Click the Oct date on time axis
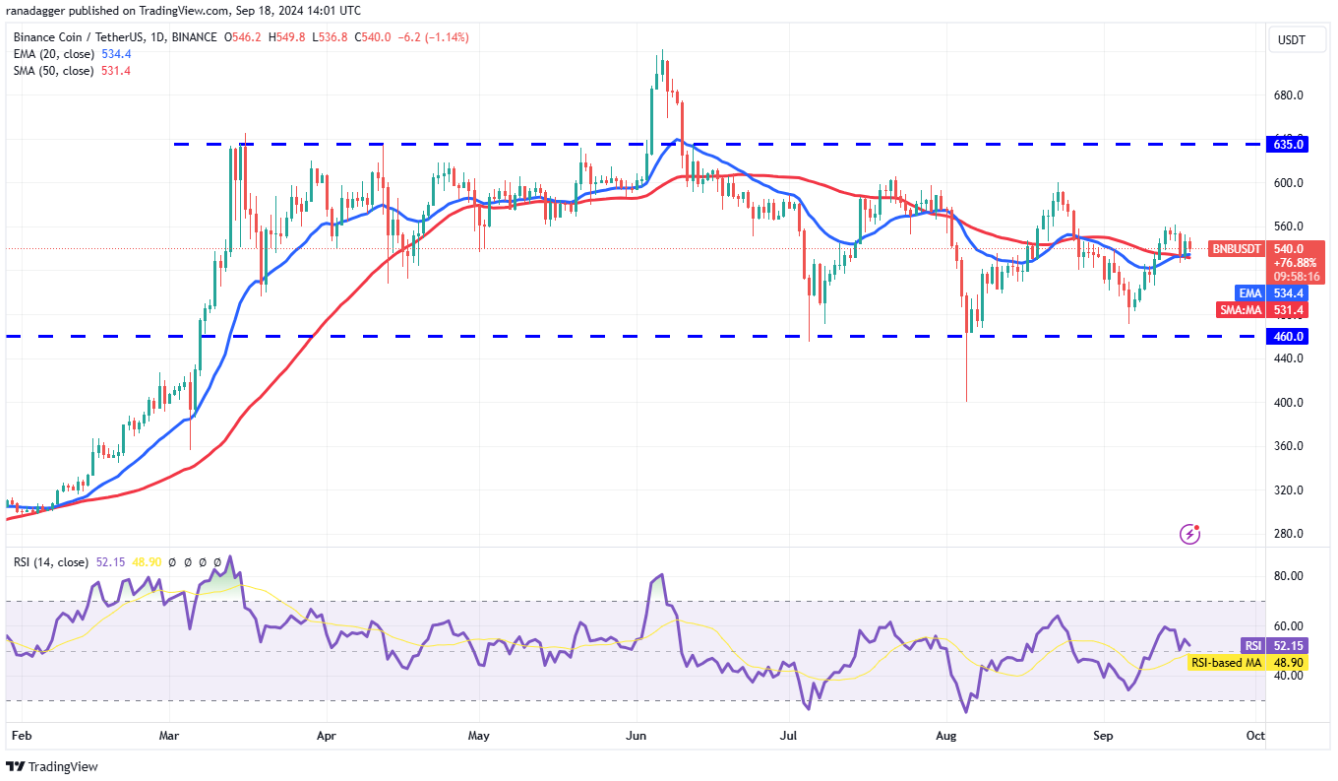Screen dimensions: 1338x781 (x=1256, y=735)
